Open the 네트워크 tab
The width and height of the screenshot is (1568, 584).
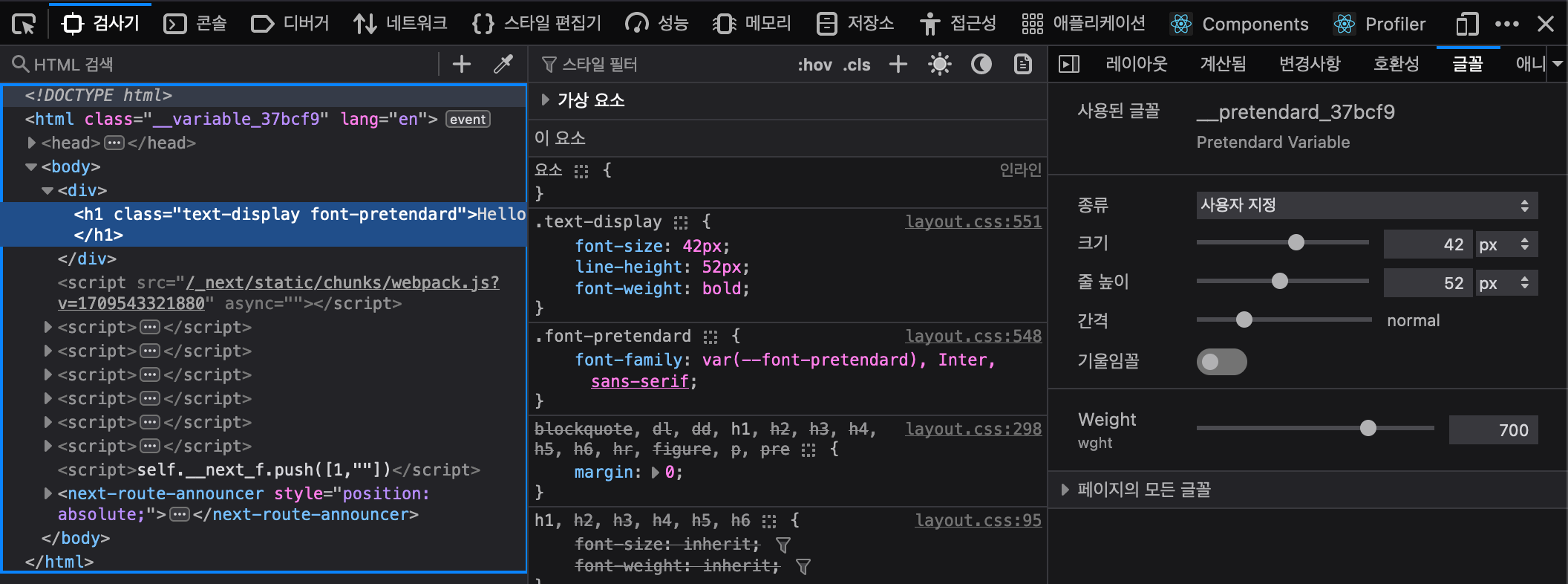coord(400,24)
